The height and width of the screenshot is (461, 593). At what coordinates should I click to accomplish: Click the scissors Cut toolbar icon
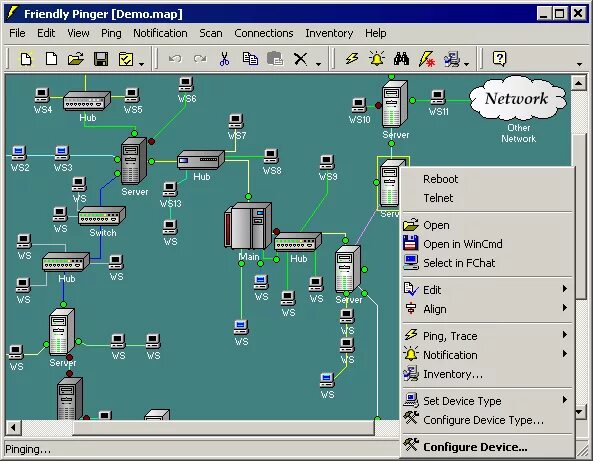point(224,59)
